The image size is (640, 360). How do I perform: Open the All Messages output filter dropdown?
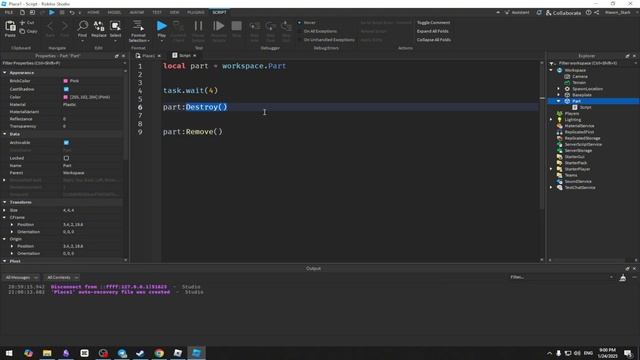(22, 278)
